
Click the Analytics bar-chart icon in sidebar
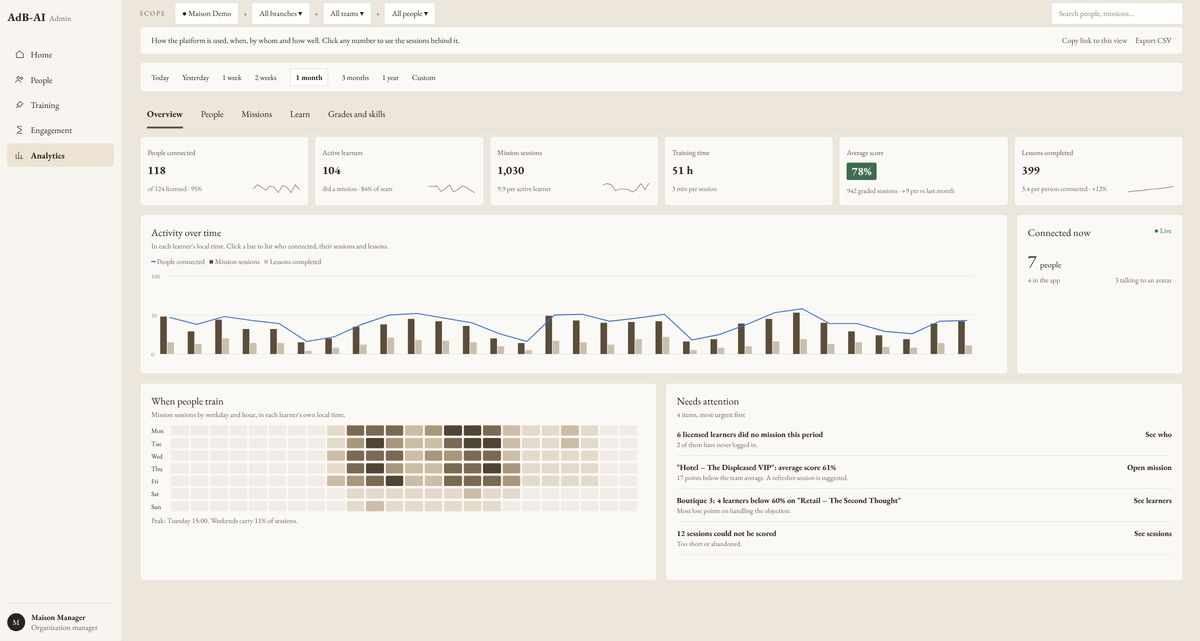(20, 155)
